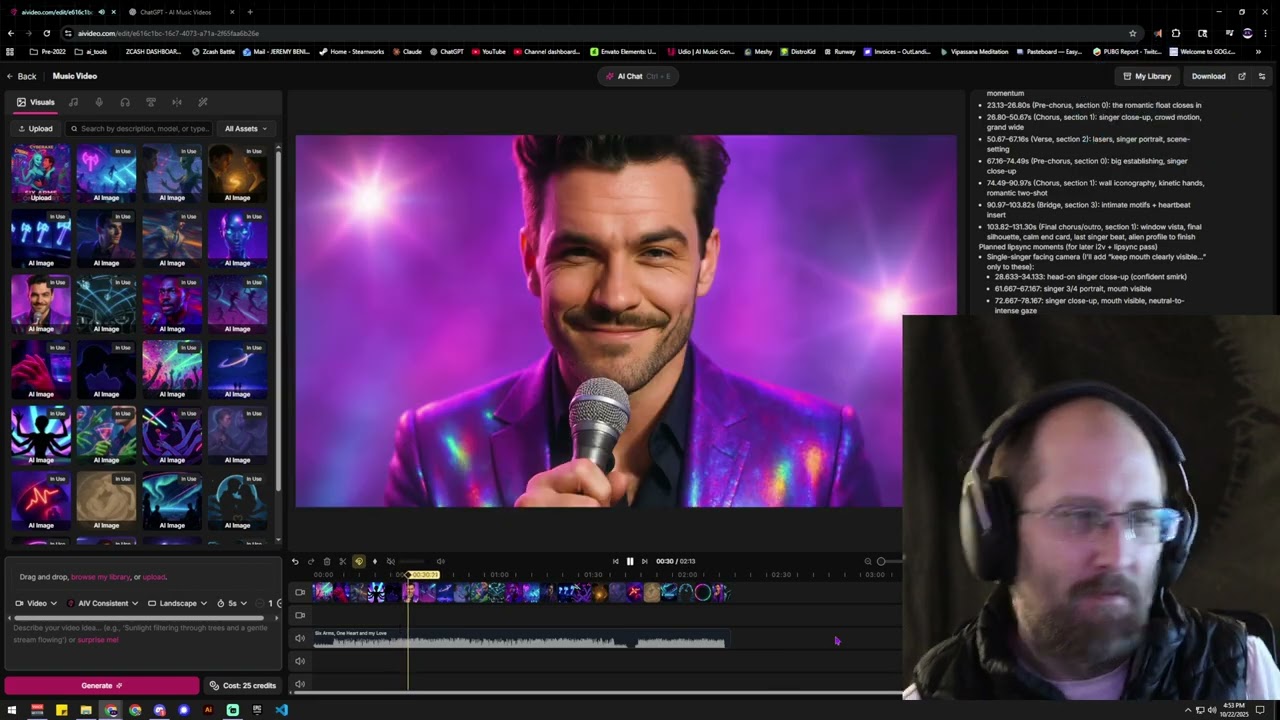Toggle the second video track camera icon
This screenshot has height=720, width=1280.
pyautogui.click(x=300, y=615)
